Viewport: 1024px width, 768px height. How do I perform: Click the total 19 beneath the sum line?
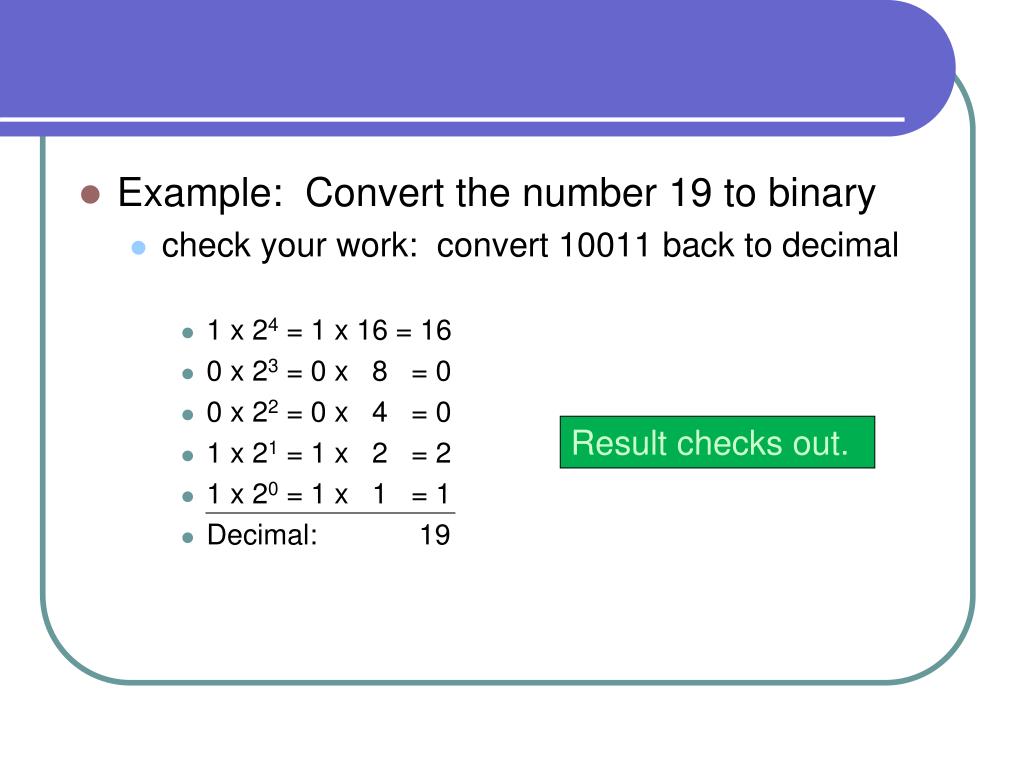[x=435, y=536]
